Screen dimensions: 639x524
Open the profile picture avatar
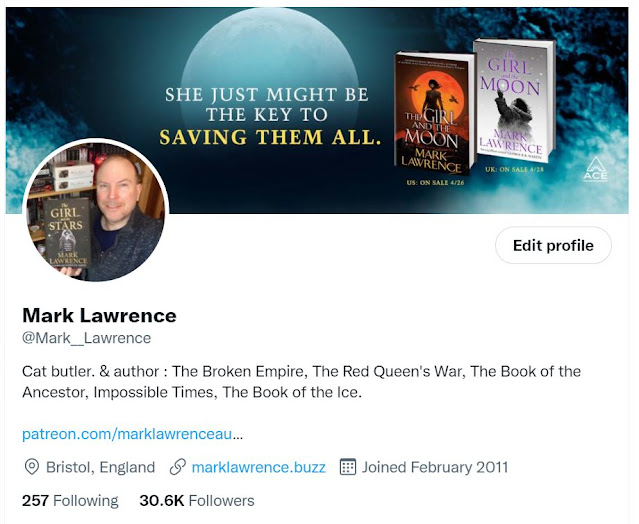(x=96, y=210)
